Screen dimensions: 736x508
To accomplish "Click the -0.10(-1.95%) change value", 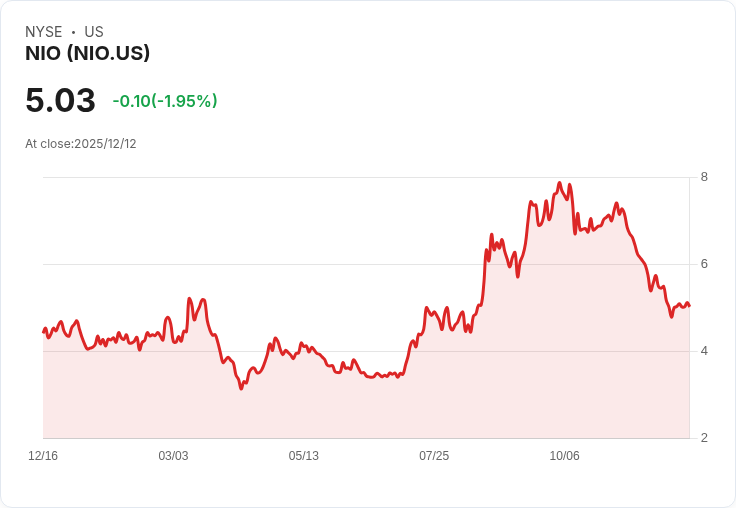I will click(x=165, y=101).
